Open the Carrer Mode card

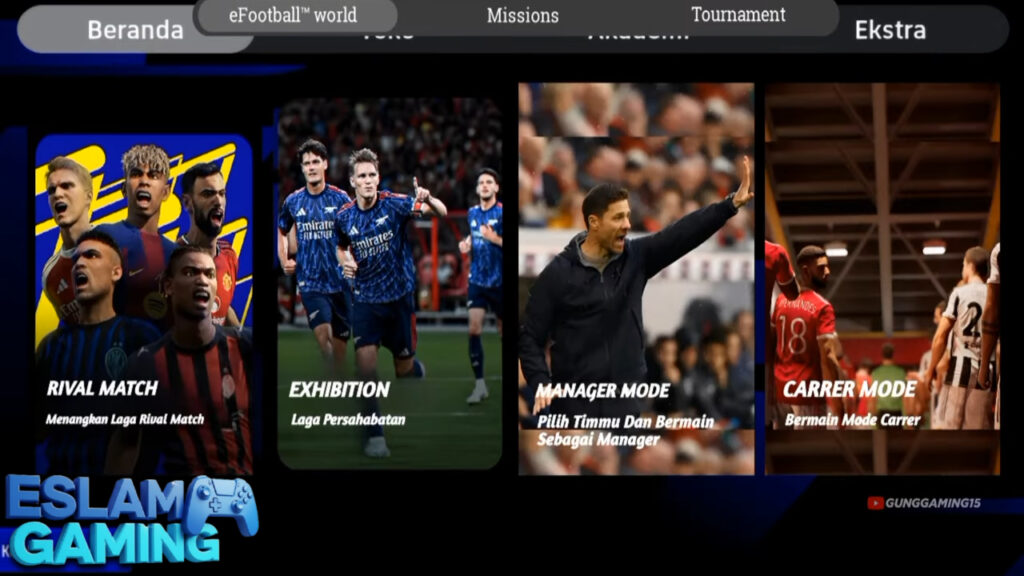point(882,279)
